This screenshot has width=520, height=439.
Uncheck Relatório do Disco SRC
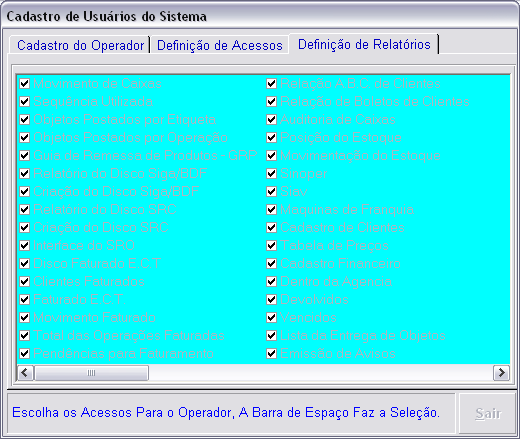click(25, 209)
